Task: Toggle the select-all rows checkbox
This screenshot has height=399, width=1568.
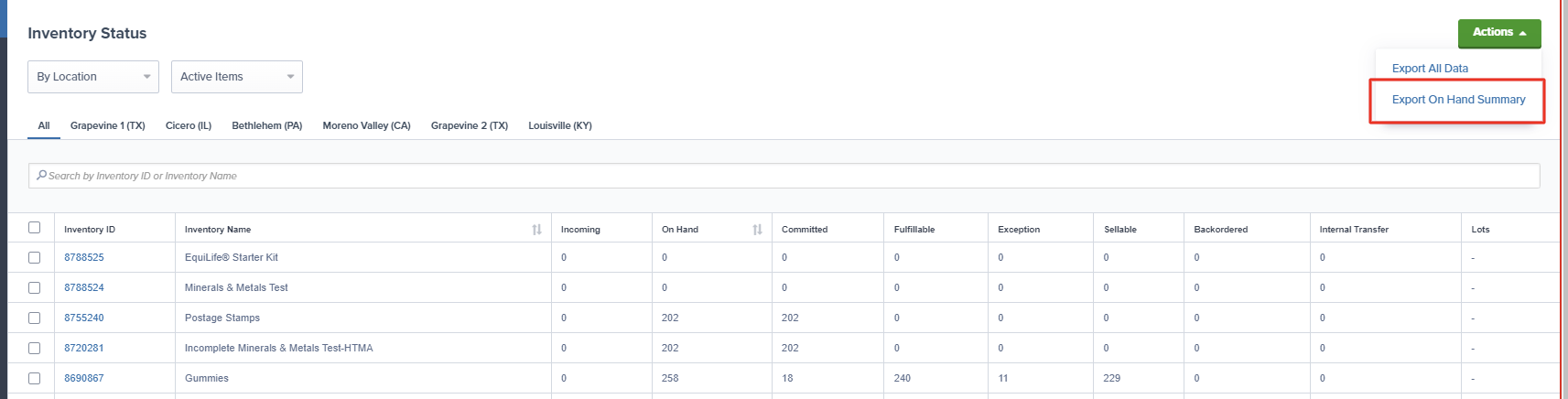Action: pyautogui.click(x=35, y=228)
